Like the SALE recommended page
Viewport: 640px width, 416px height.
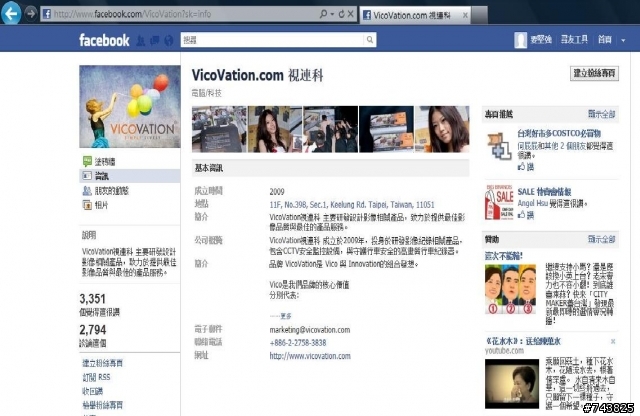point(526,215)
